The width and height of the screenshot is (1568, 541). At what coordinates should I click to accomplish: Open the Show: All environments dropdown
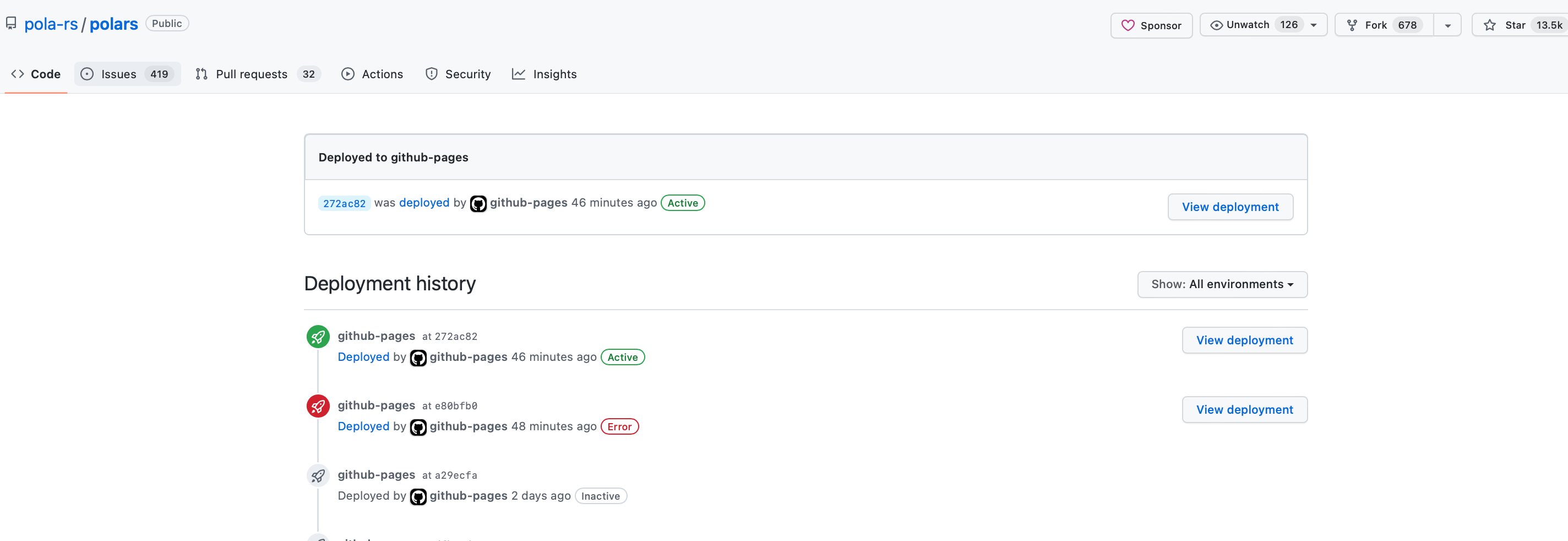(x=1222, y=284)
